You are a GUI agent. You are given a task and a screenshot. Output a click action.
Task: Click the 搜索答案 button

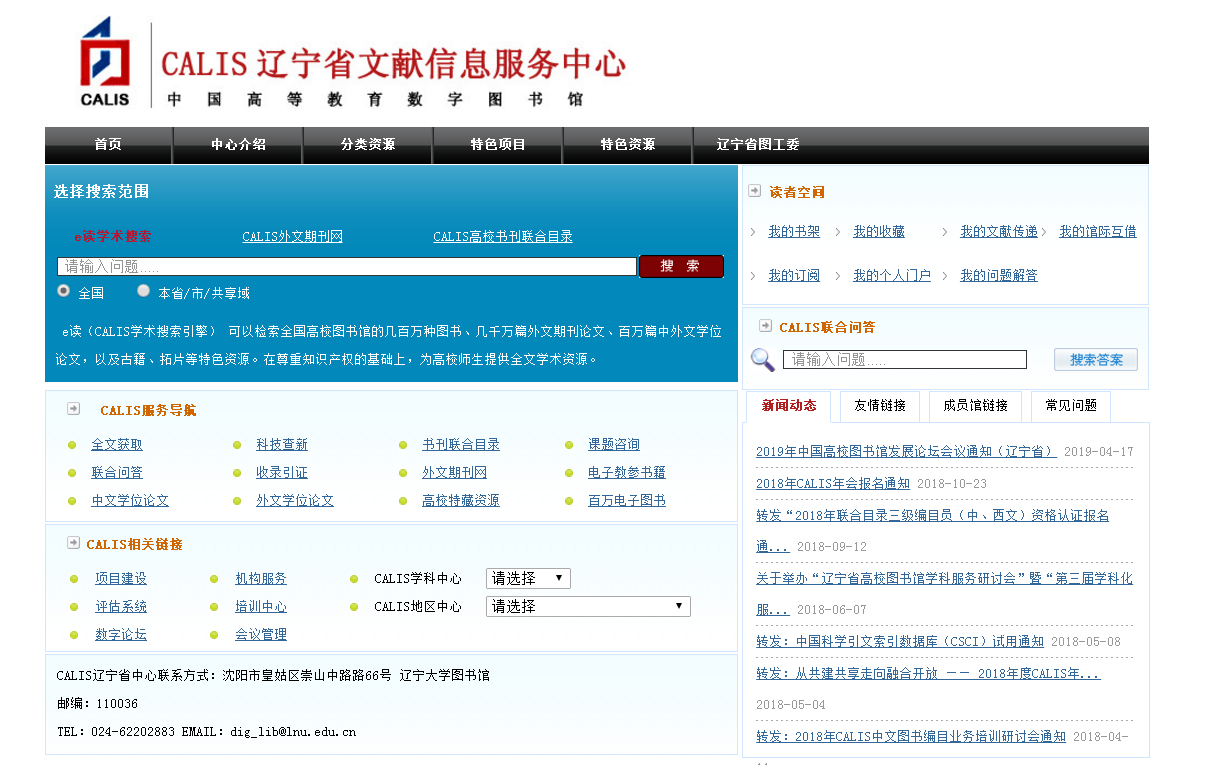point(1096,360)
